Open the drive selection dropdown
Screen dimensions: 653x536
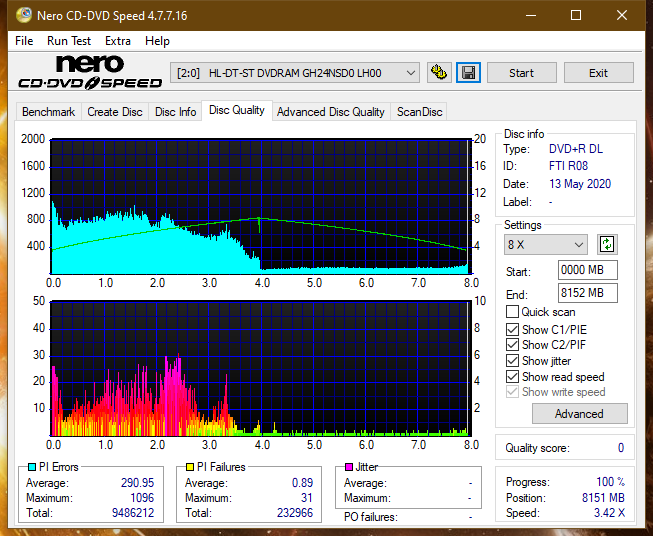tap(294, 73)
